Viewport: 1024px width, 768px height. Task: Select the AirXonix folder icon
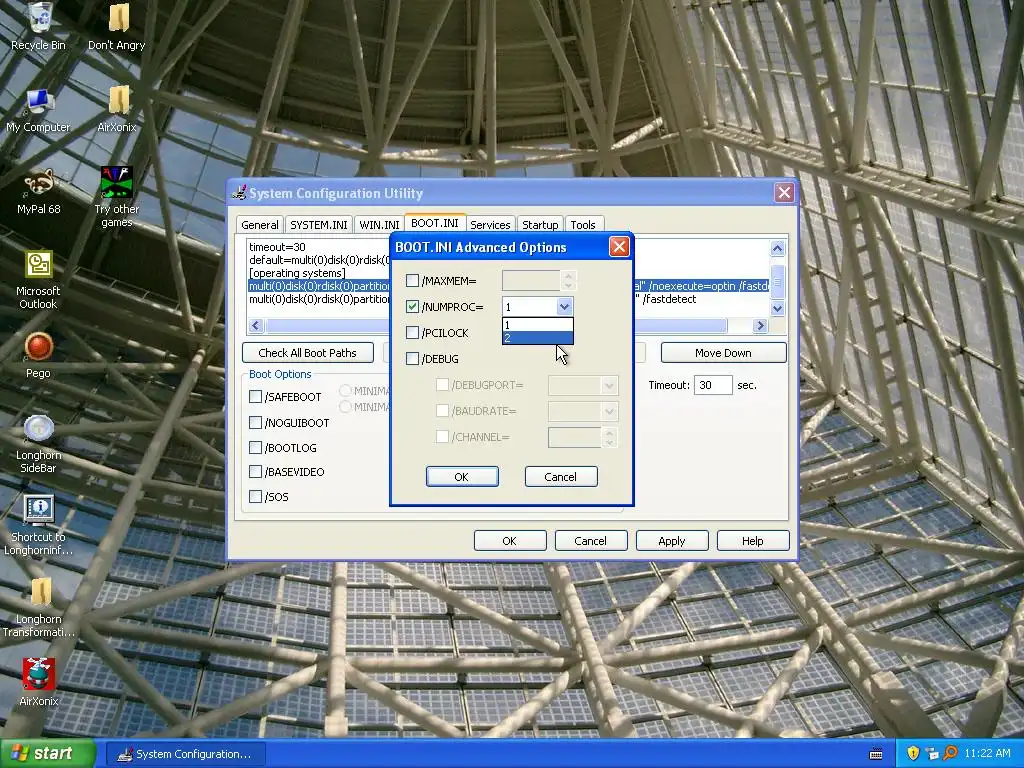coord(117,108)
